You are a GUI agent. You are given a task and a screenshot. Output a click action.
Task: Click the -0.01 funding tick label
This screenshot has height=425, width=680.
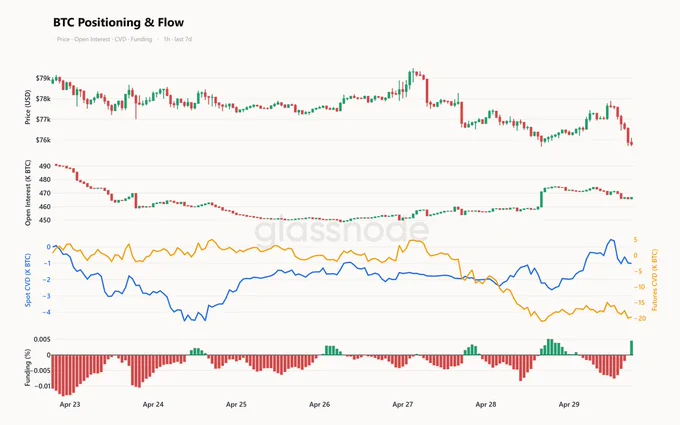42,386
